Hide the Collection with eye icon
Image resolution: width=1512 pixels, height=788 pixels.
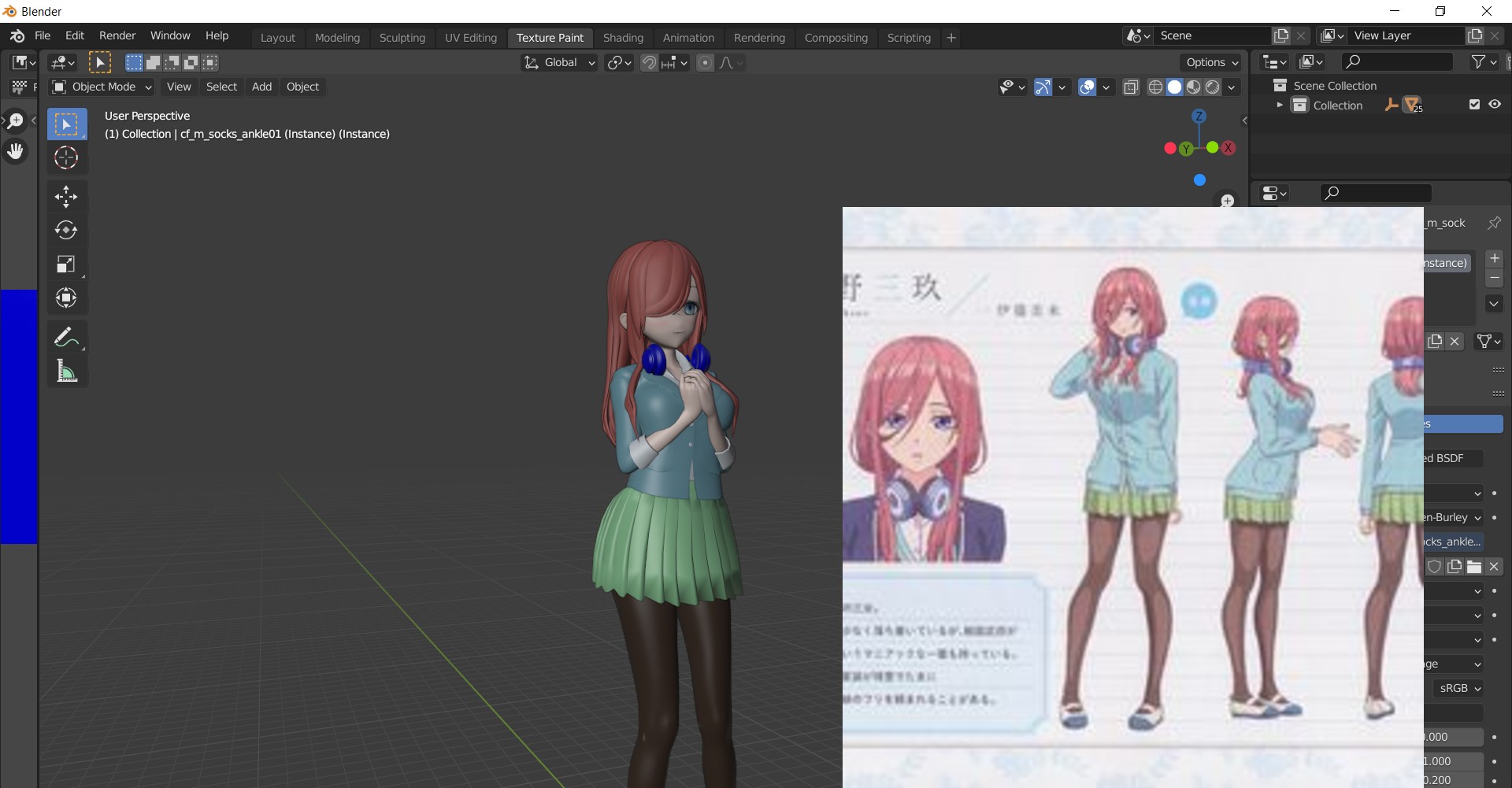coord(1495,105)
